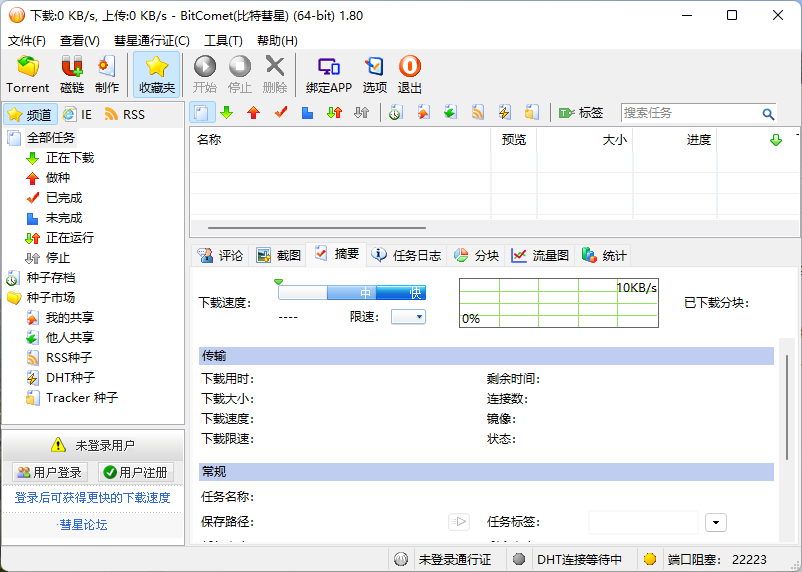Viewport: 802px width, 572px height.
Task: Select 已完成 in the sidebar
Action: point(63,197)
